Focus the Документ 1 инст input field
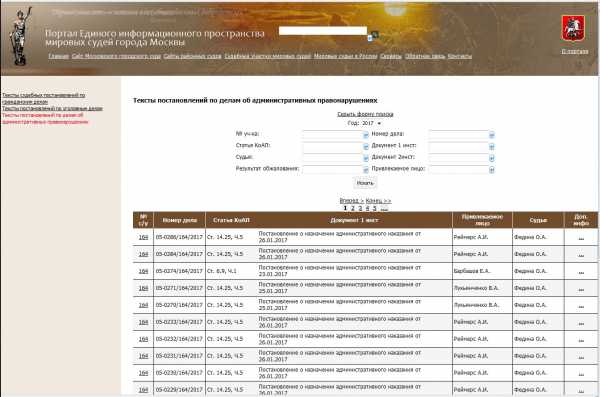This screenshot has width=600, height=397. pyautogui.click(x=458, y=146)
